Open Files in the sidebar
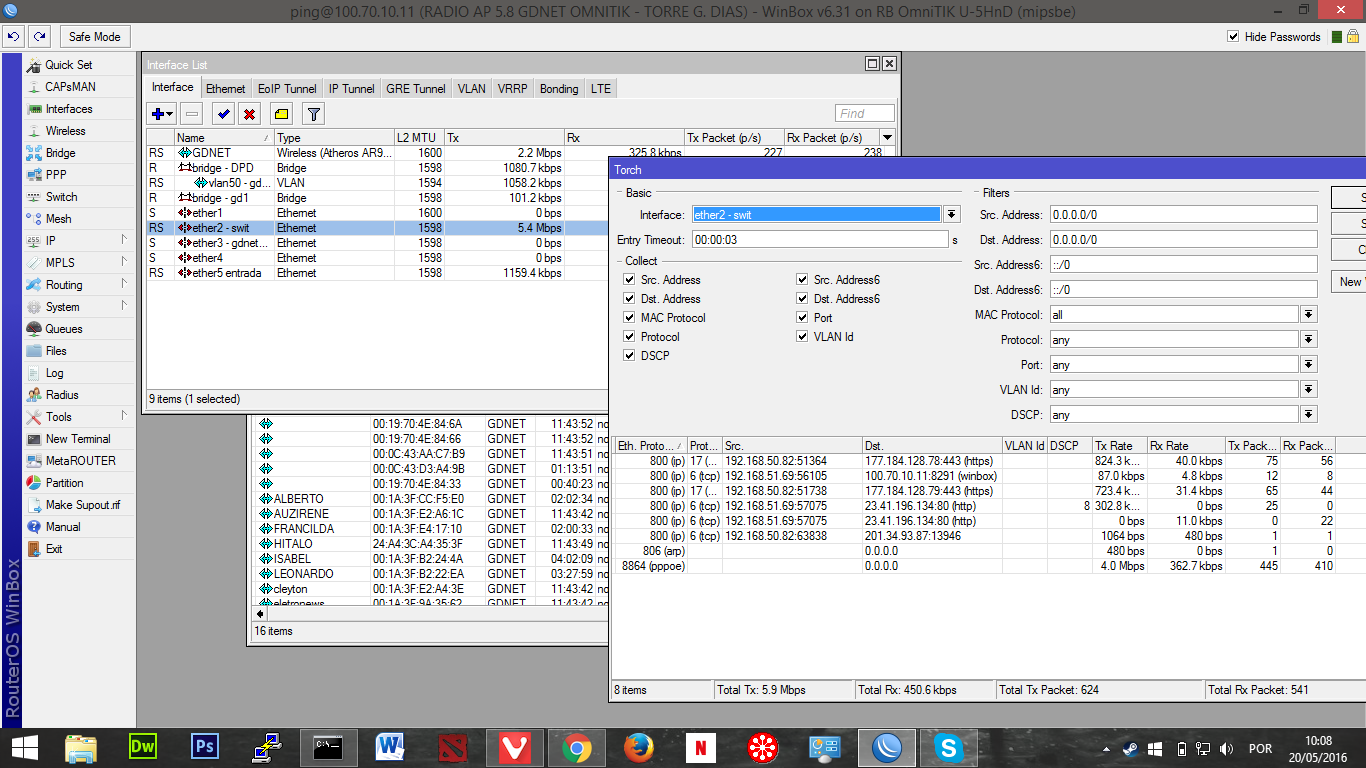 [56, 351]
